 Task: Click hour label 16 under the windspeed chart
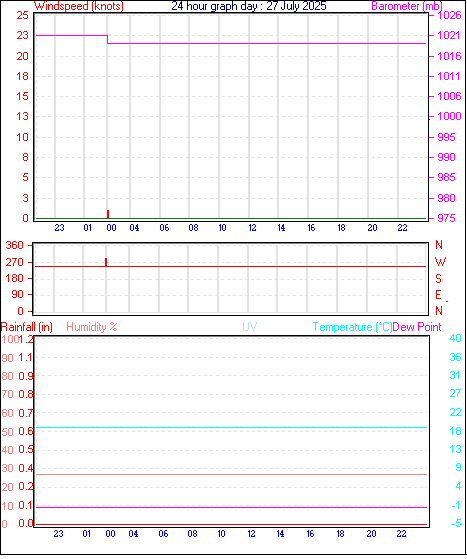311,228
